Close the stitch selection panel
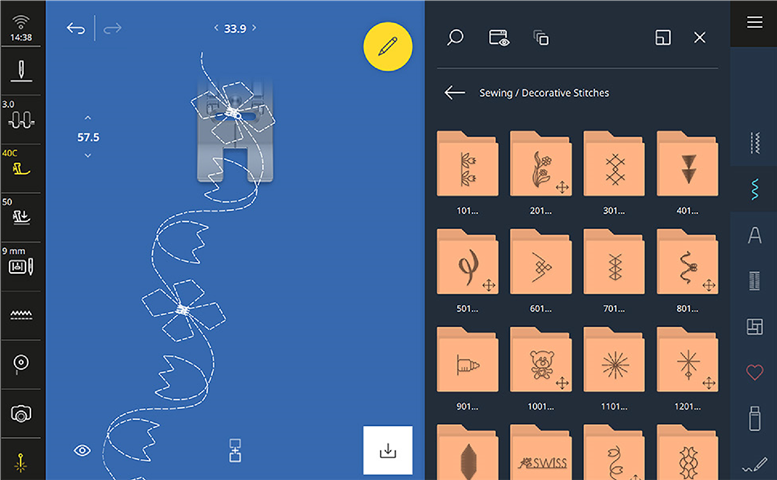 pyautogui.click(x=700, y=38)
